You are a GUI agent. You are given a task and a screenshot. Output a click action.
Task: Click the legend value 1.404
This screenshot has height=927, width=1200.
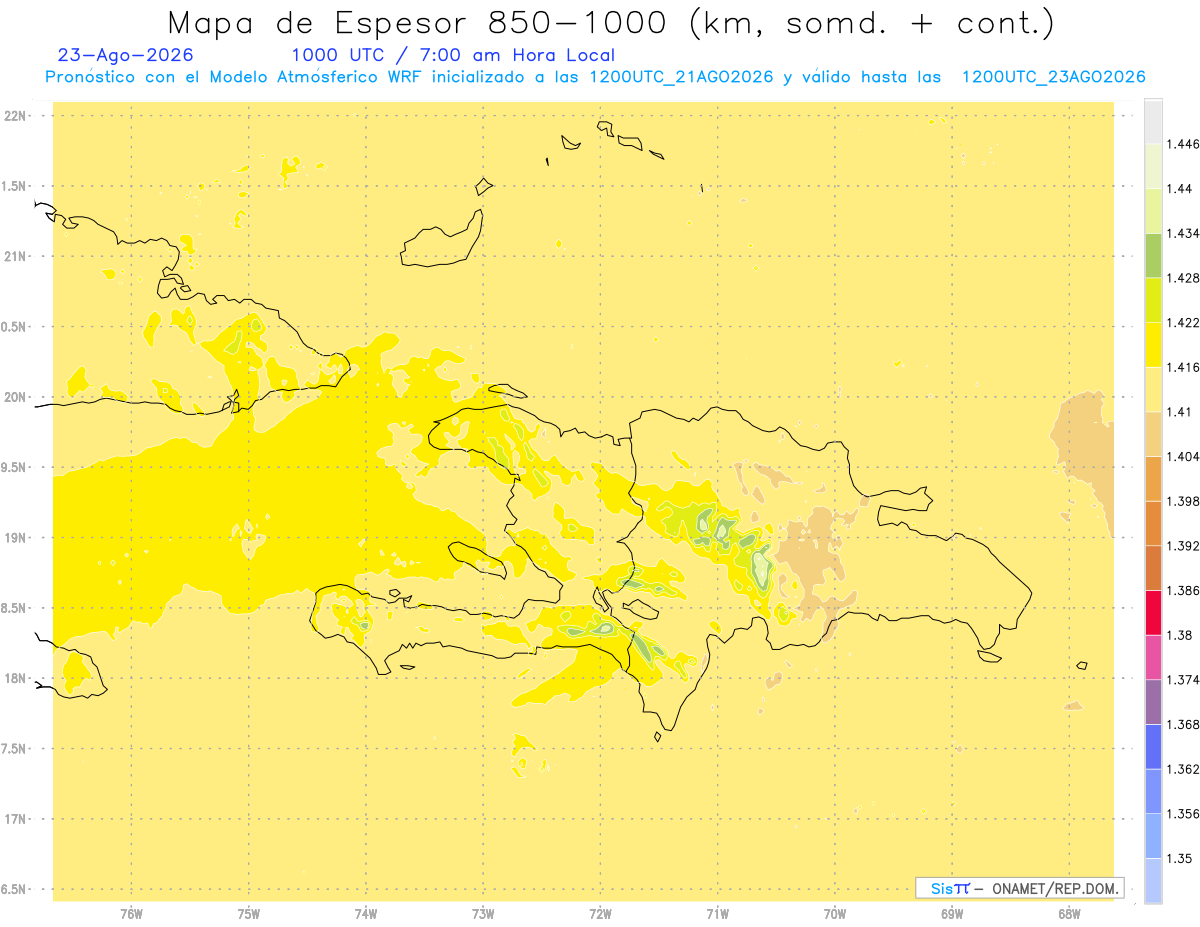tap(1185, 456)
